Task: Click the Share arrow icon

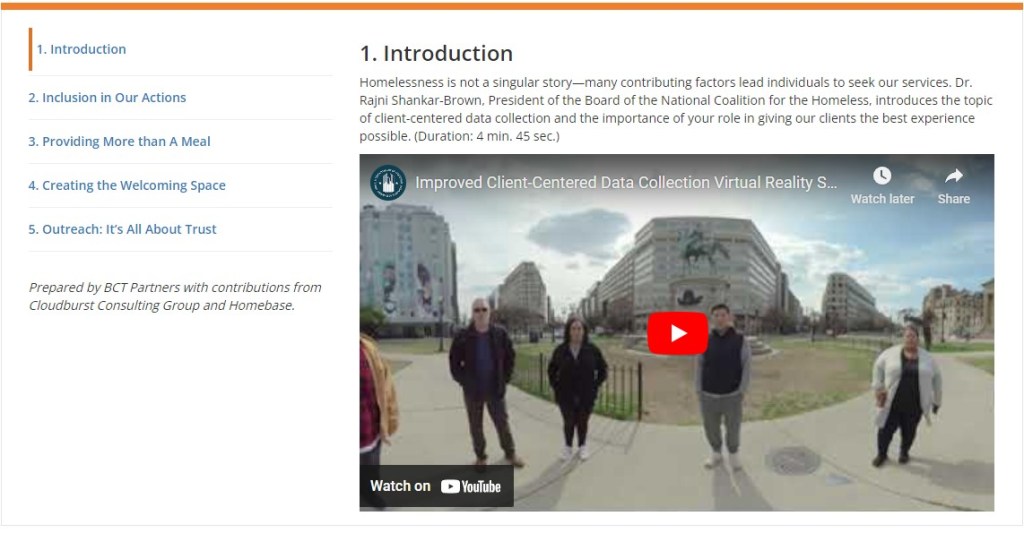Action: [953, 176]
